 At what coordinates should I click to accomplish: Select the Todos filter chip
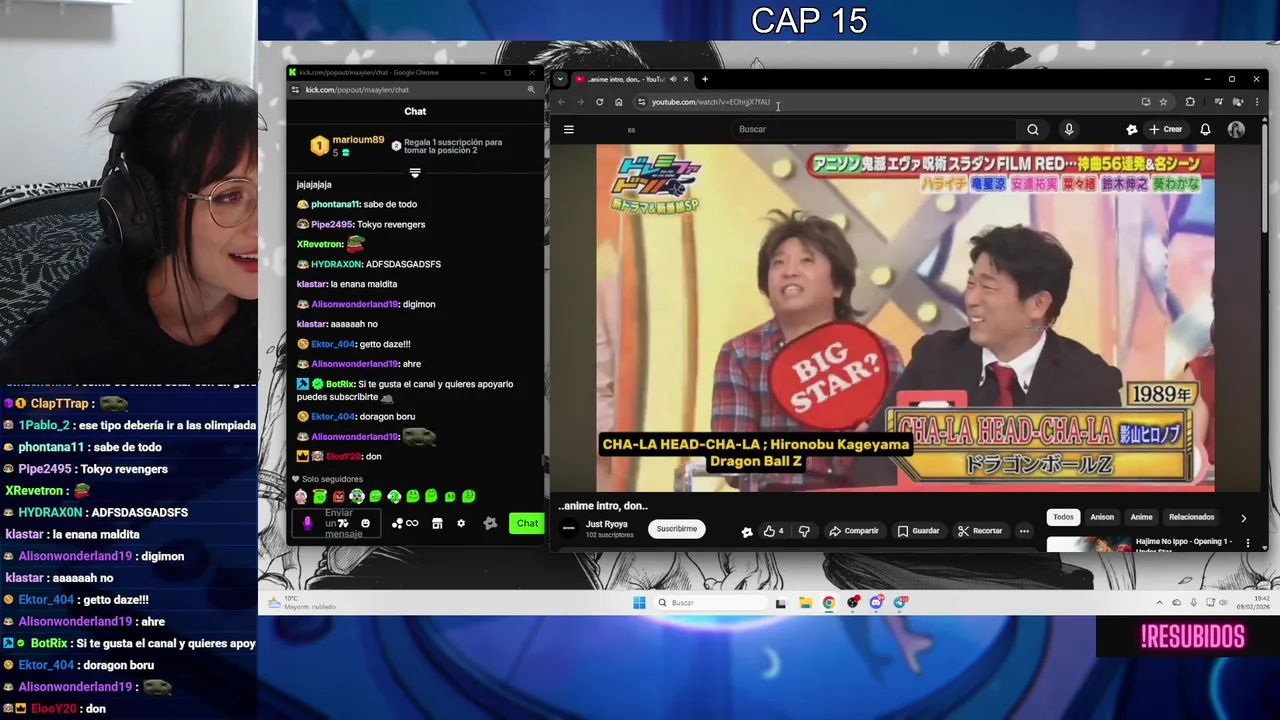pos(1063,517)
